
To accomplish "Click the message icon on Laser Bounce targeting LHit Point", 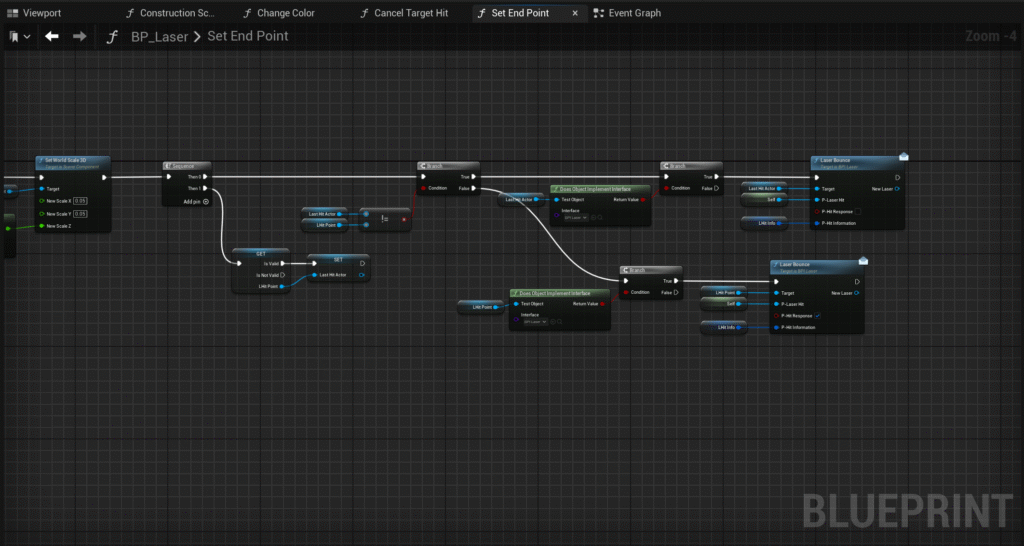I will (x=863, y=261).
